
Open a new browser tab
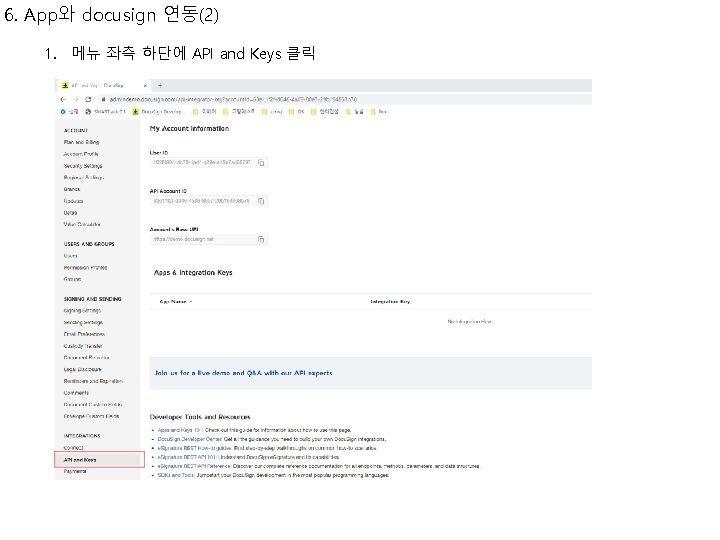pos(160,85)
